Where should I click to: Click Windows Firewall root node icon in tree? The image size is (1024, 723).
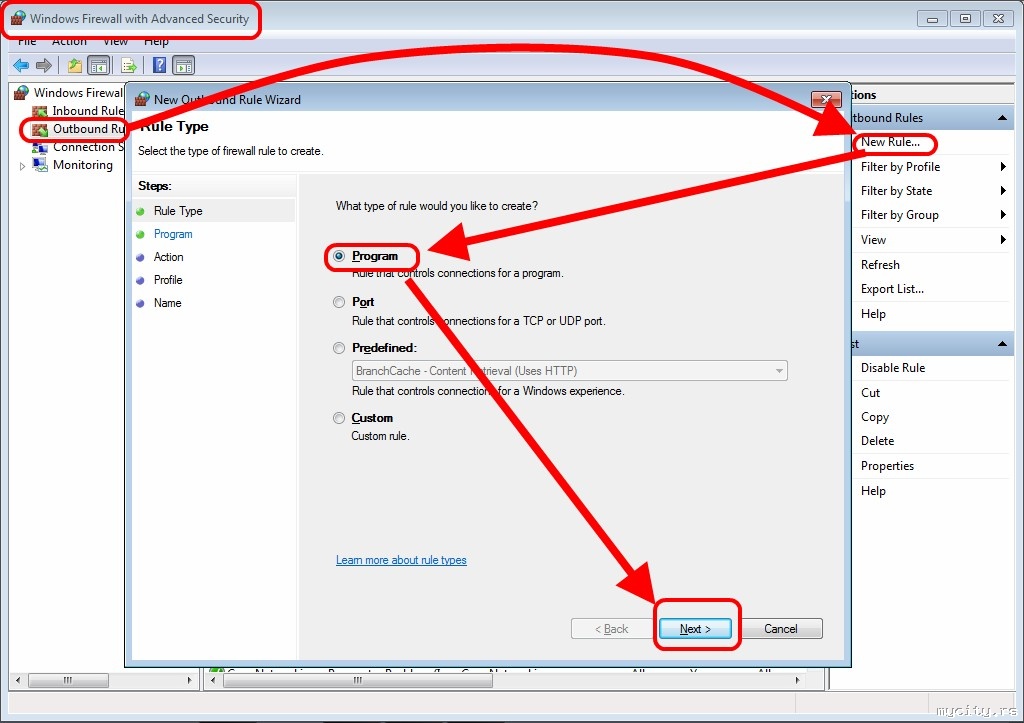[x=22, y=93]
